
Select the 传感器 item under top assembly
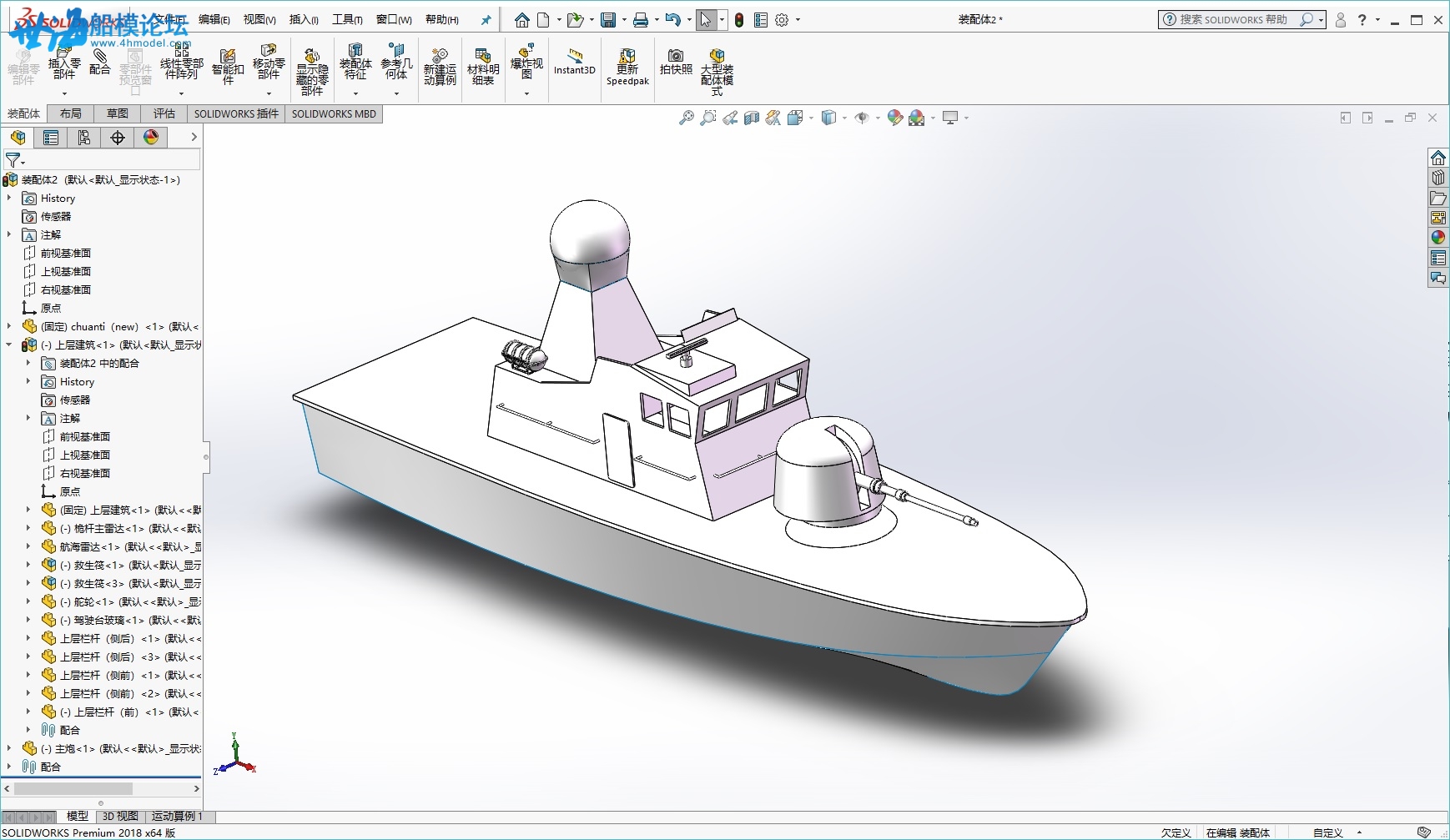(x=56, y=216)
